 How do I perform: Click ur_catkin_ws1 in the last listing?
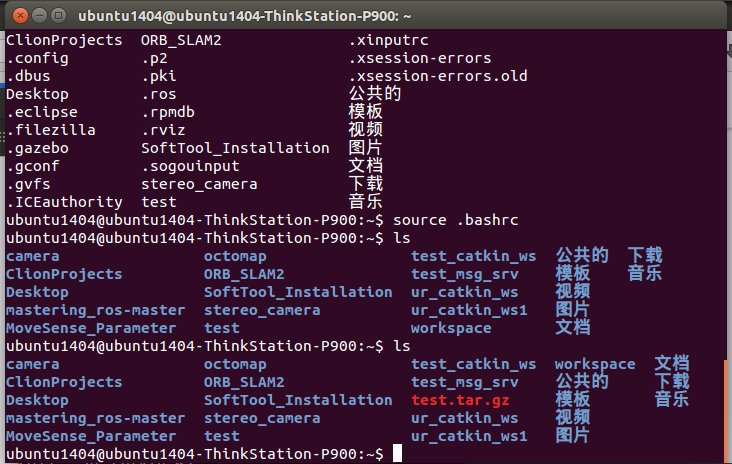[469, 436]
